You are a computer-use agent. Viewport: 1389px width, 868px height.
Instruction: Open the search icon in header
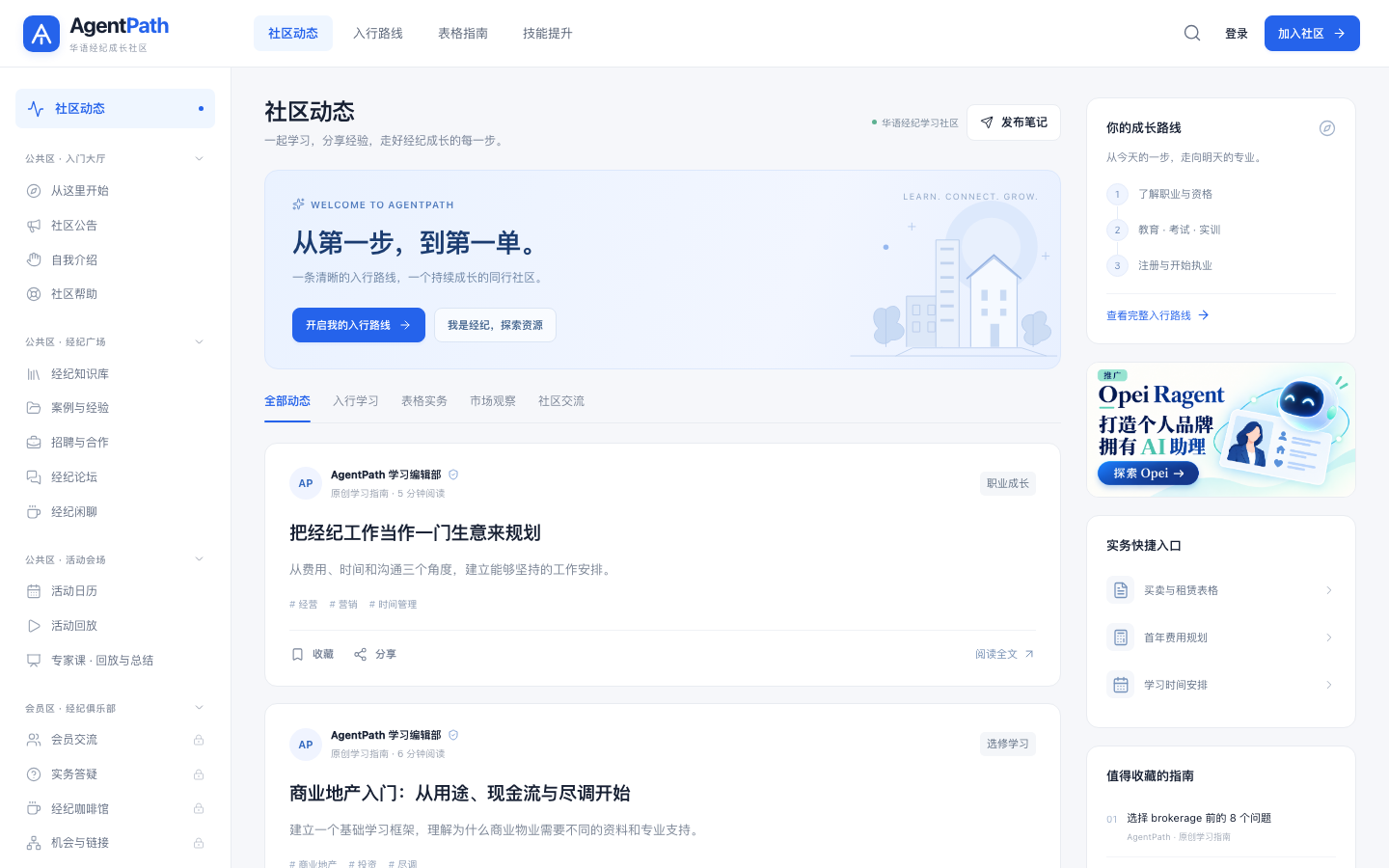1192,34
